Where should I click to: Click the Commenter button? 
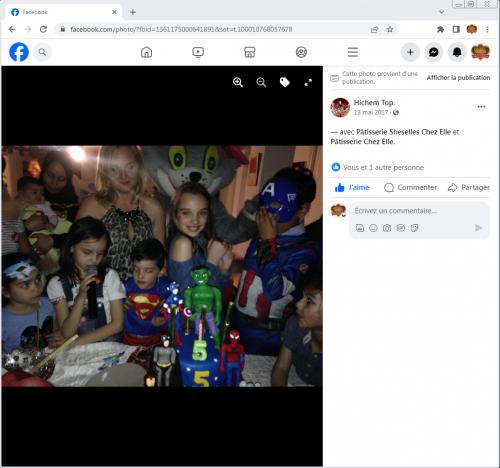point(410,187)
